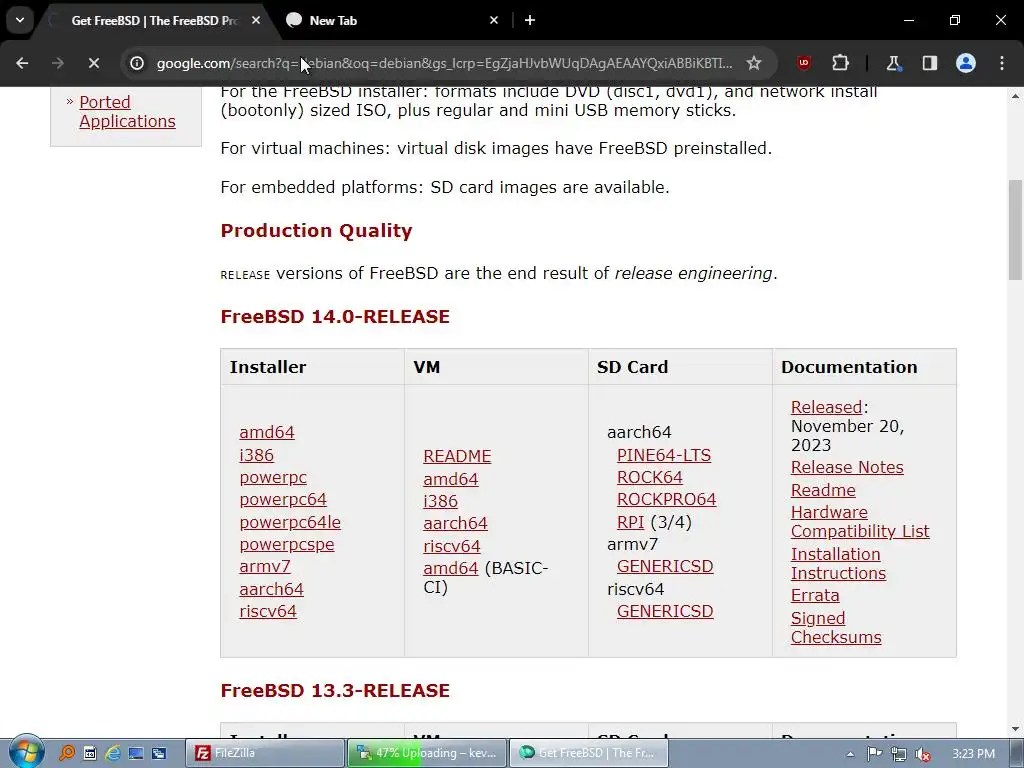Open the Errata link
The image size is (1024, 768).
(815, 595)
